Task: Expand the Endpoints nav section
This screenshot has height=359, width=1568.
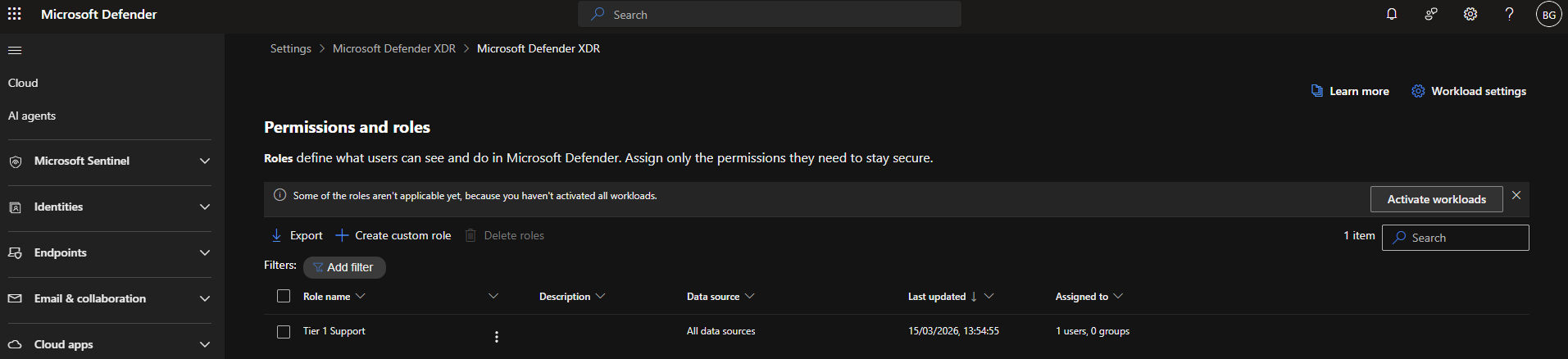Action: (x=110, y=253)
